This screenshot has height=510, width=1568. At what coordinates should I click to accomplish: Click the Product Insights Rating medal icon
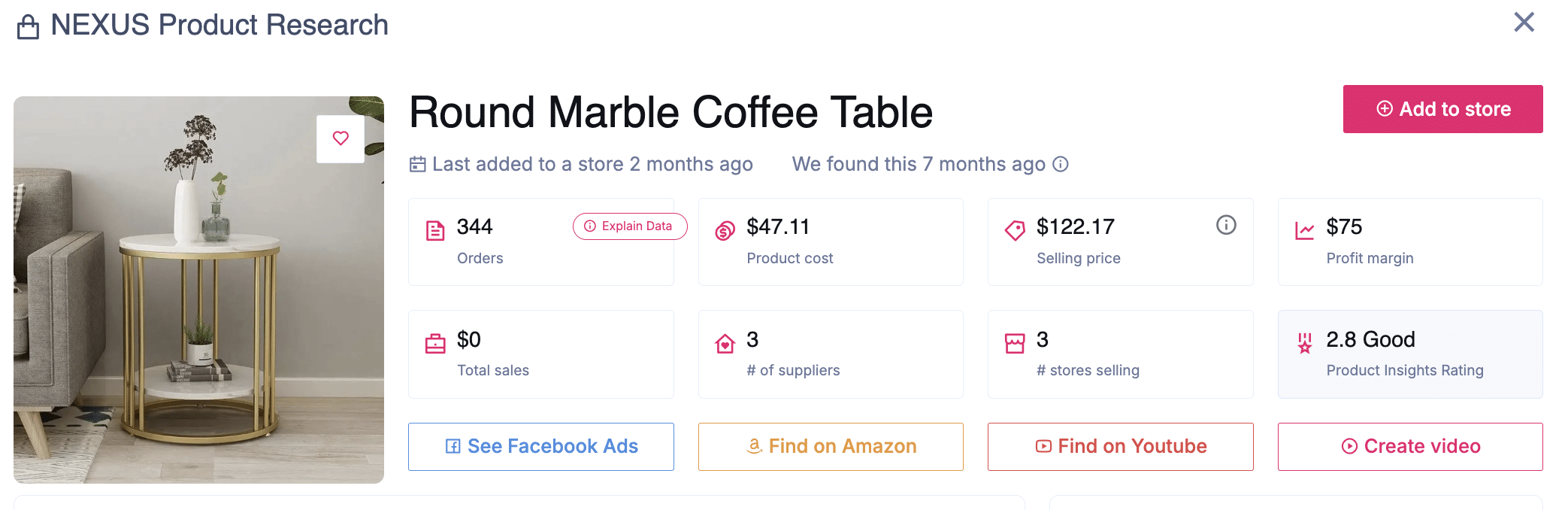click(1304, 344)
